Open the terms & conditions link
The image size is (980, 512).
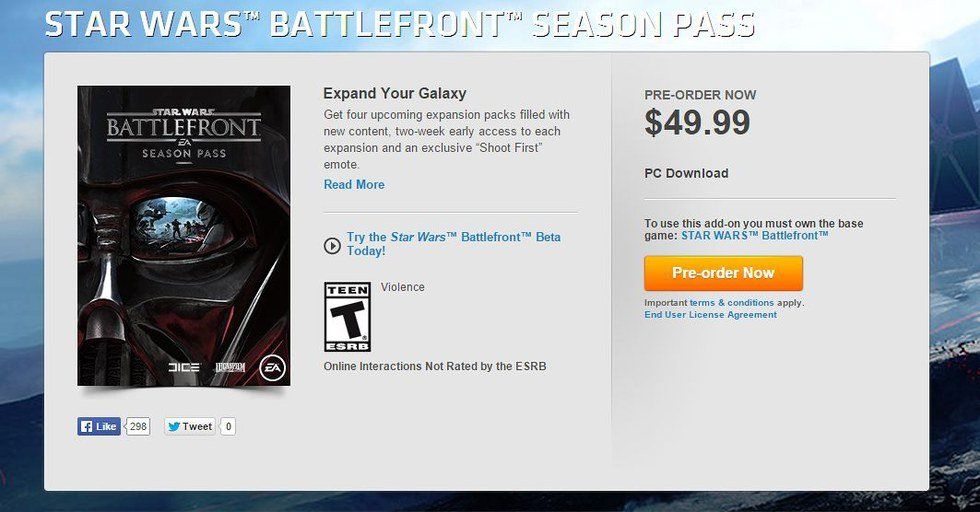pyautogui.click(x=731, y=302)
